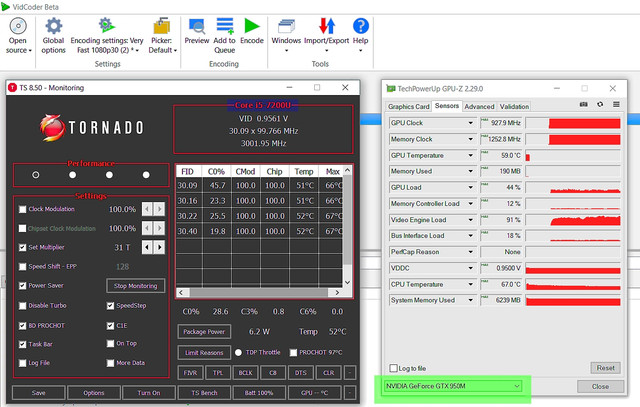Image resolution: width=640 pixels, height=407 pixels.
Task: Open the Picker Default menu
Action: [162, 36]
